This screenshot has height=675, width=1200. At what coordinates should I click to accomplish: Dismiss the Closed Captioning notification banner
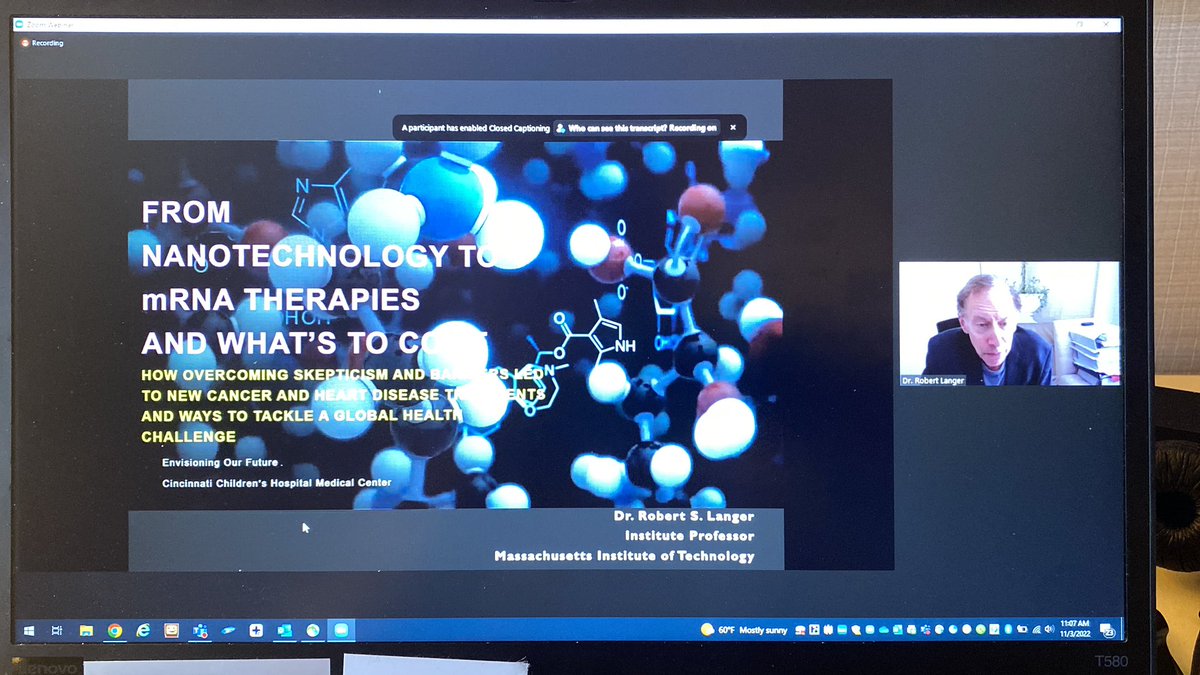coord(732,127)
